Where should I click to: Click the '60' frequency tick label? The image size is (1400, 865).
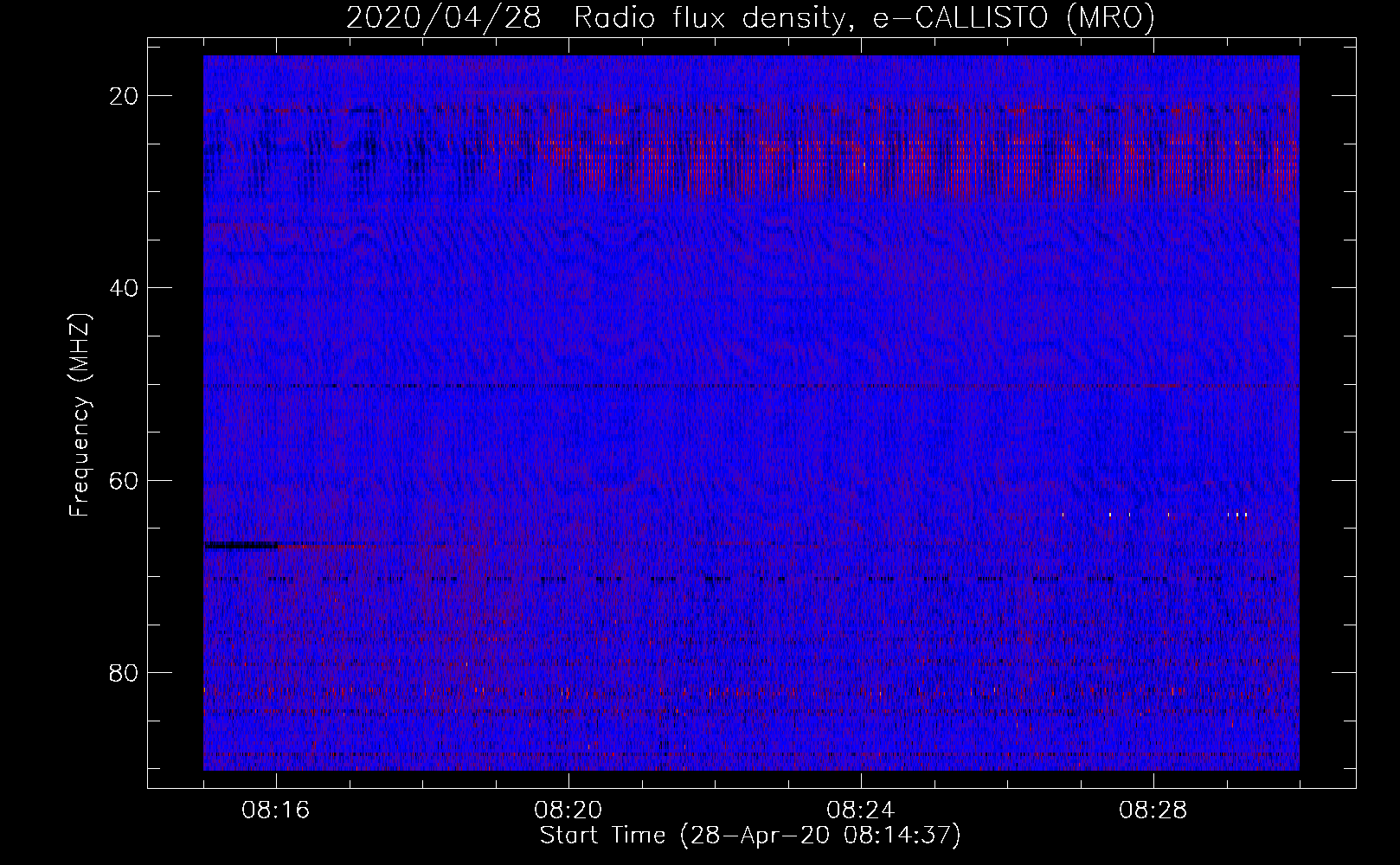coord(125,480)
